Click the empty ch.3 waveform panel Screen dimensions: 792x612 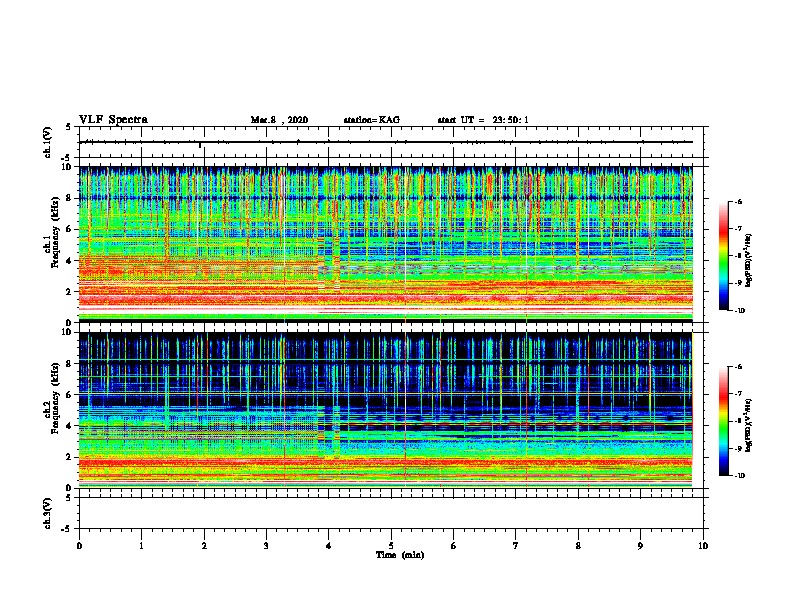pyautogui.click(x=391, y=513)
